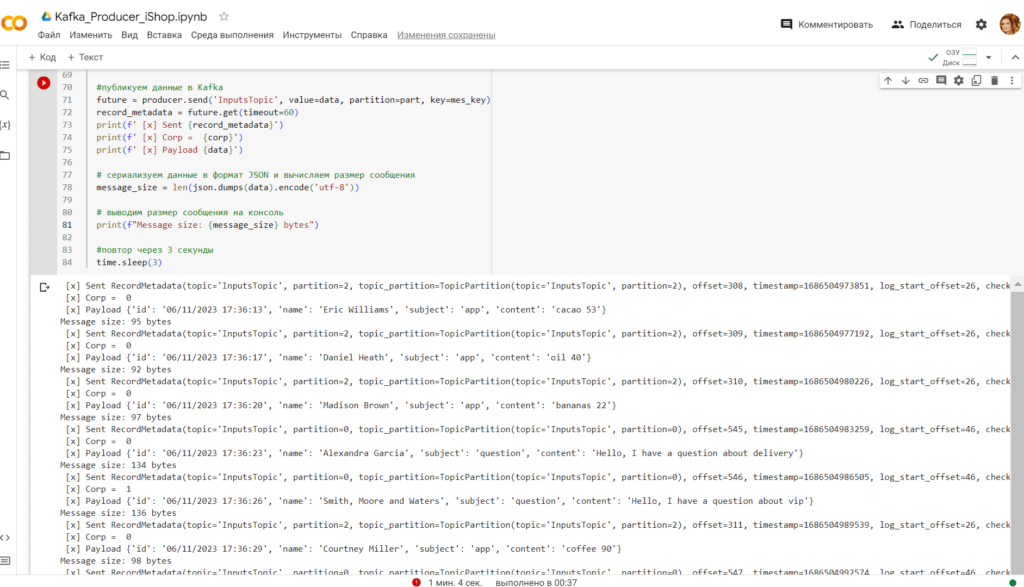Move the current cell down

pyautogui.click(x=906, y=81)
